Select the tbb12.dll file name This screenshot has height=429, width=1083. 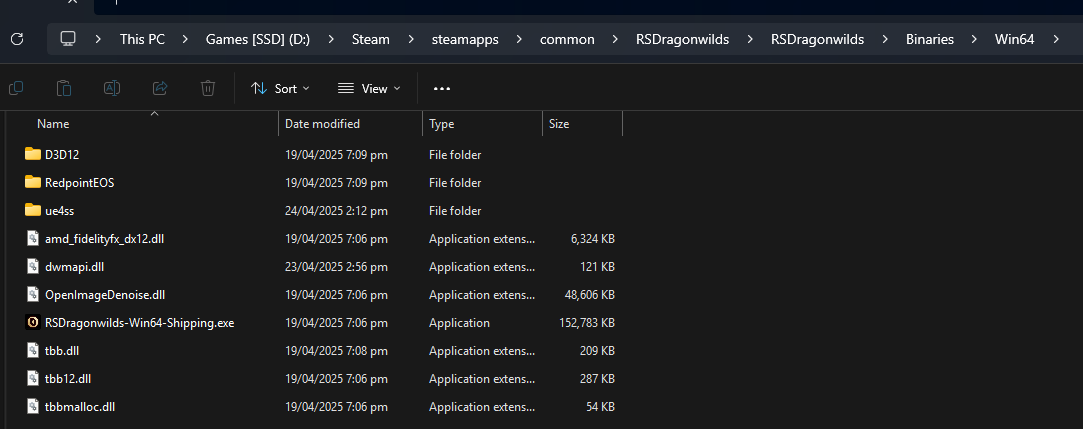point(68,379)
